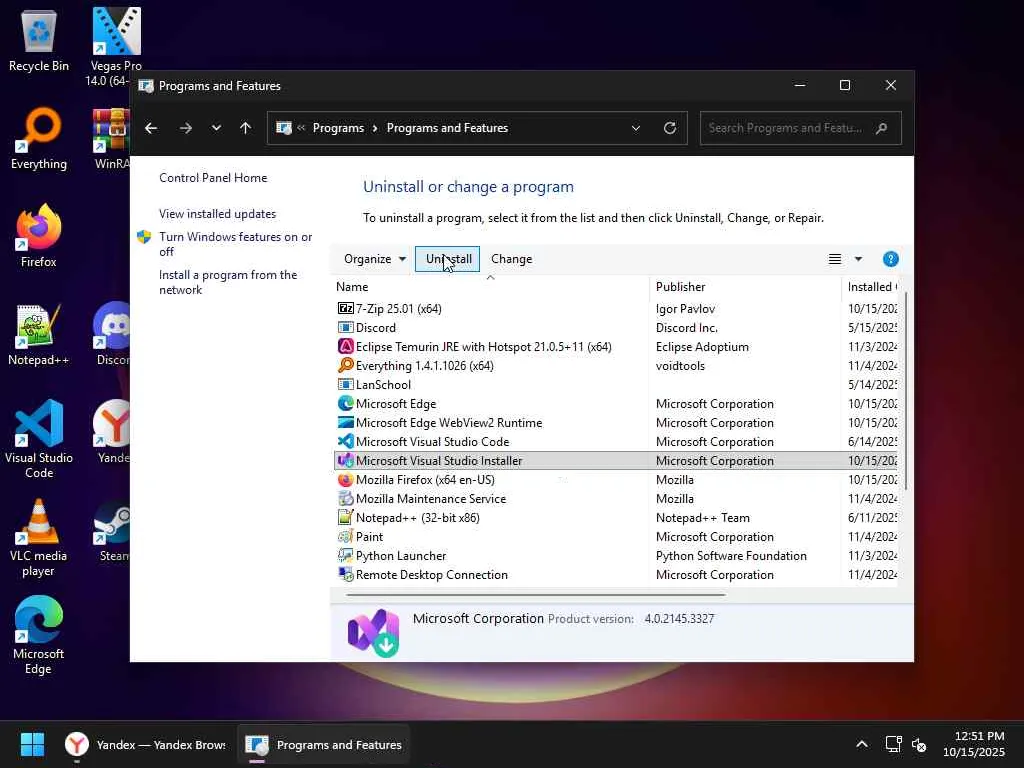Viewport: 1024px width, 768px height.
Task: Show hidden tray icons chevron
Action: tap(862, 744)
